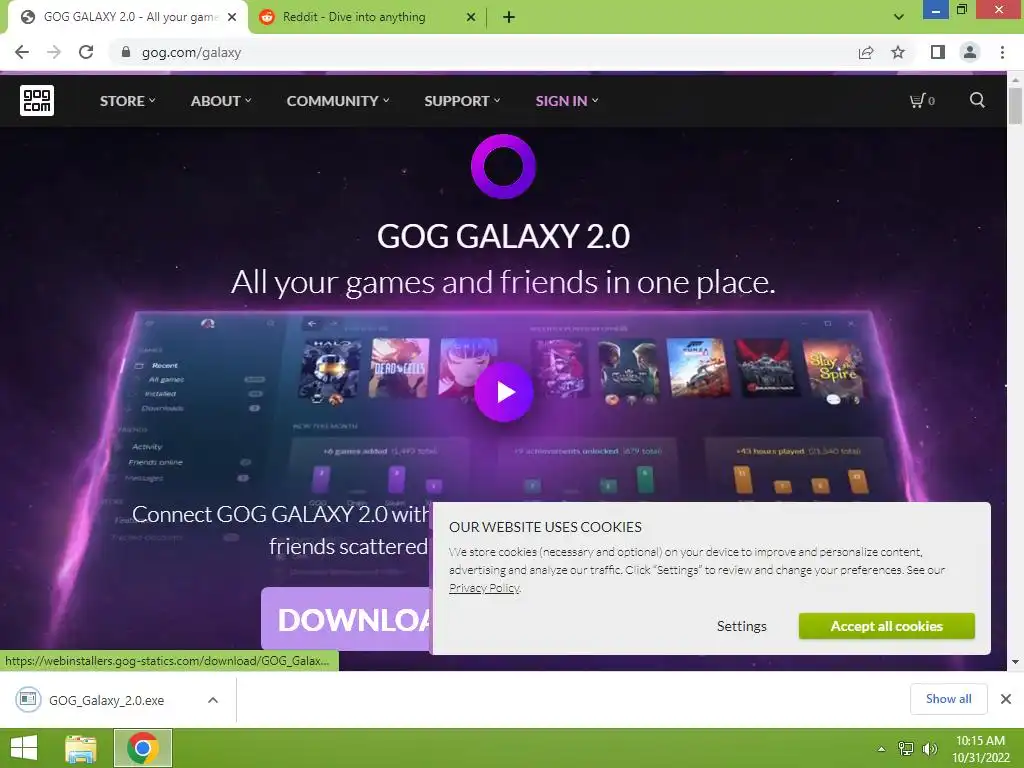The width and height of the screenshot is (1024, 768).
Task: Go back to the previous page
Action: pyautogui.click(x=22, y=52)
